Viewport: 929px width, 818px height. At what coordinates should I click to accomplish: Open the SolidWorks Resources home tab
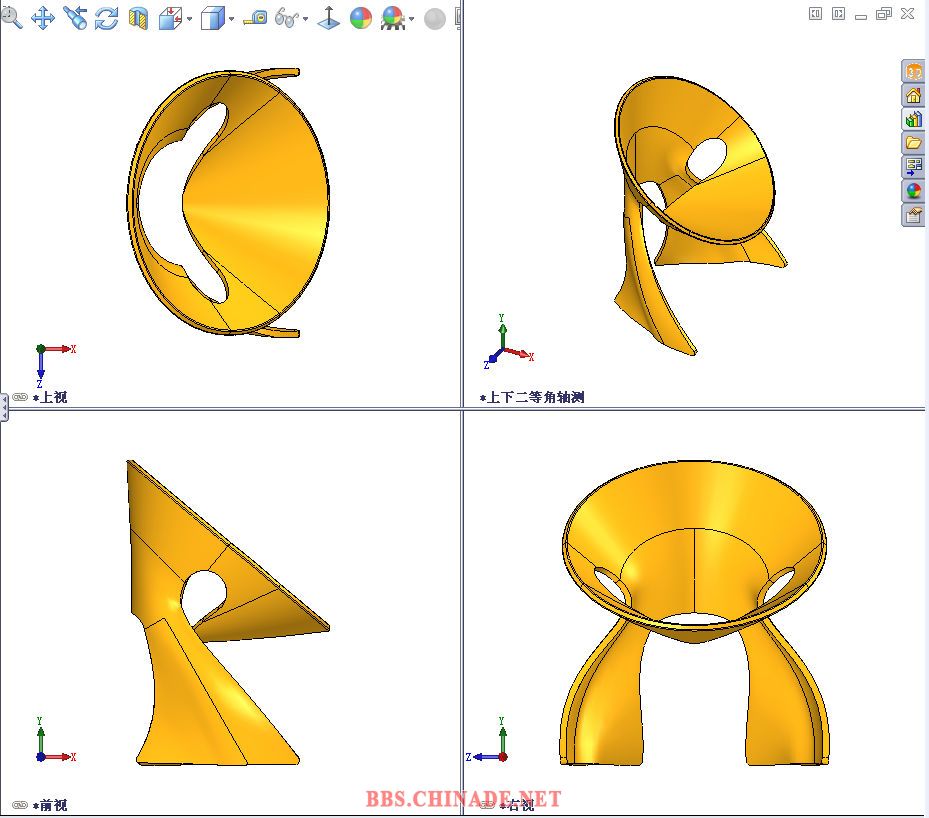(x=914, y=95)
